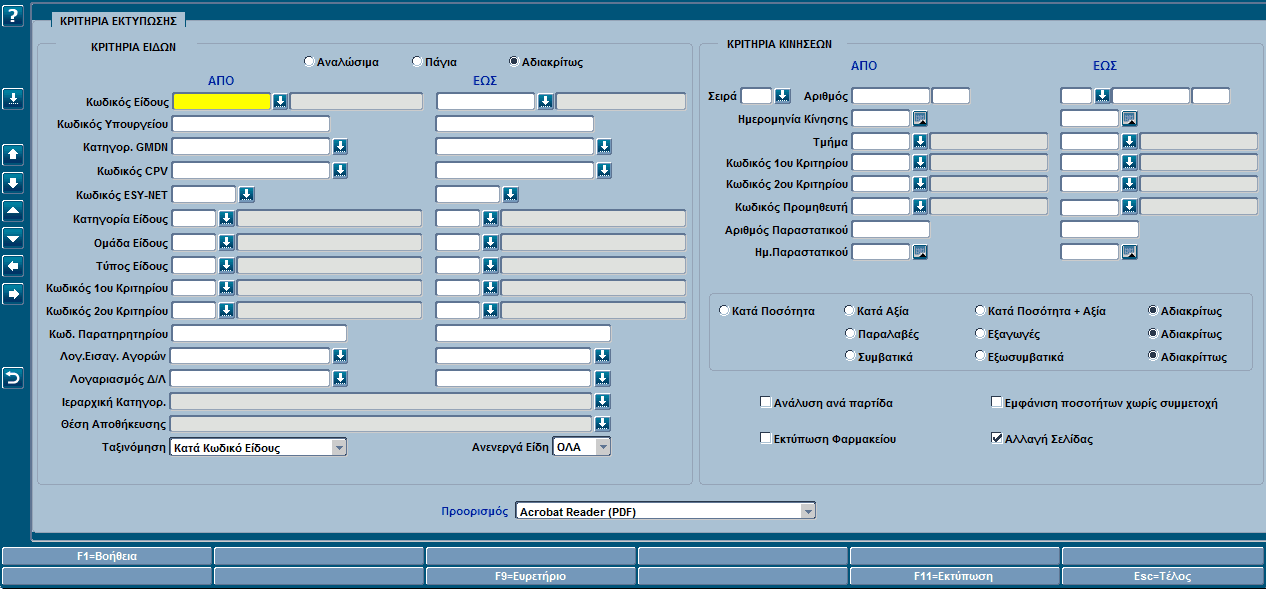
Task: Open lookup for Ιεραρχική Κατηγορ. field
Action: point(603,401)
